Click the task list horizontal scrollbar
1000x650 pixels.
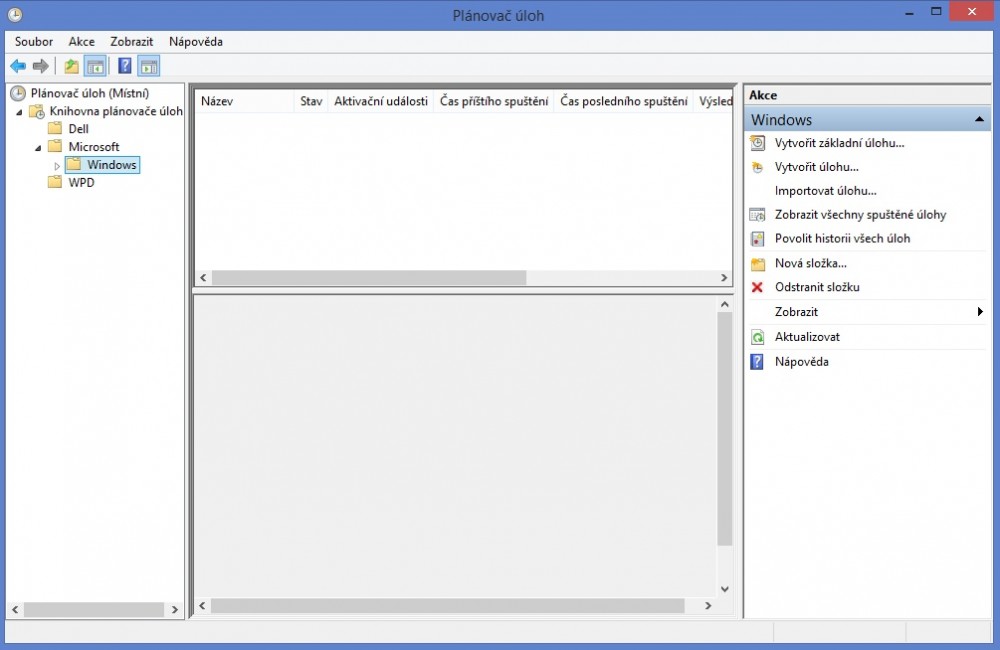tap(368, 278)
